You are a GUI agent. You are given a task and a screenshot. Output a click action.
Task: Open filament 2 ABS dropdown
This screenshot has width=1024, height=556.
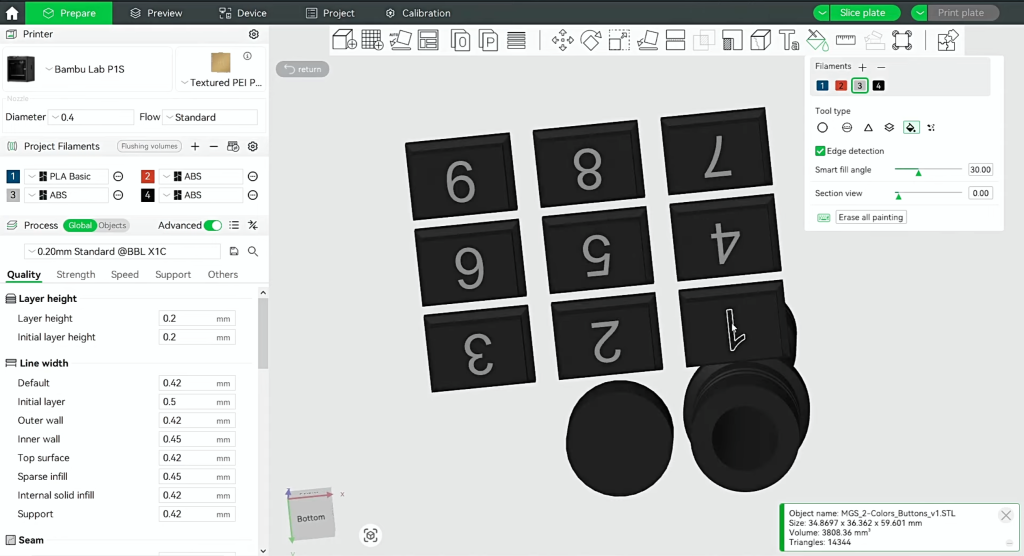click(201, 176)
